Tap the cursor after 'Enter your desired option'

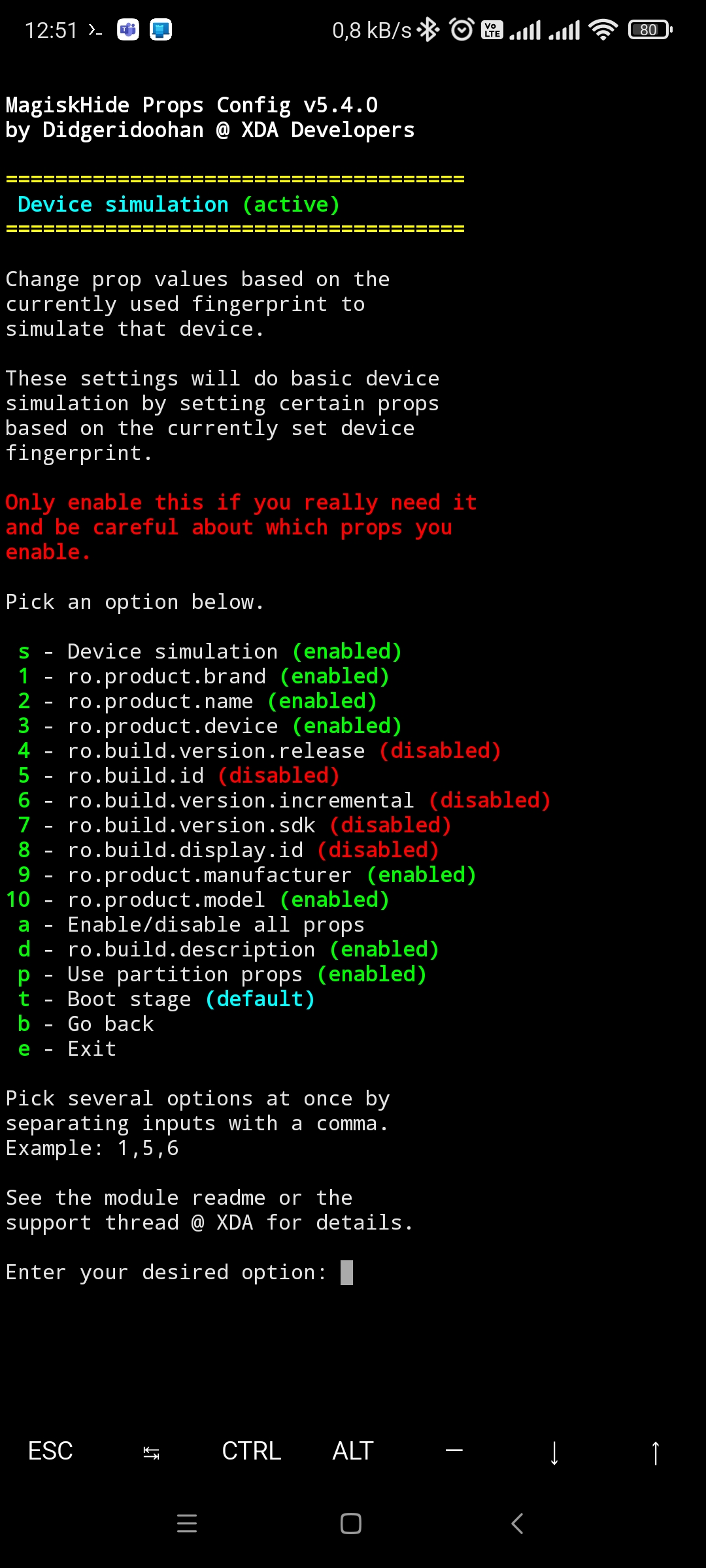click(346, 1273)
